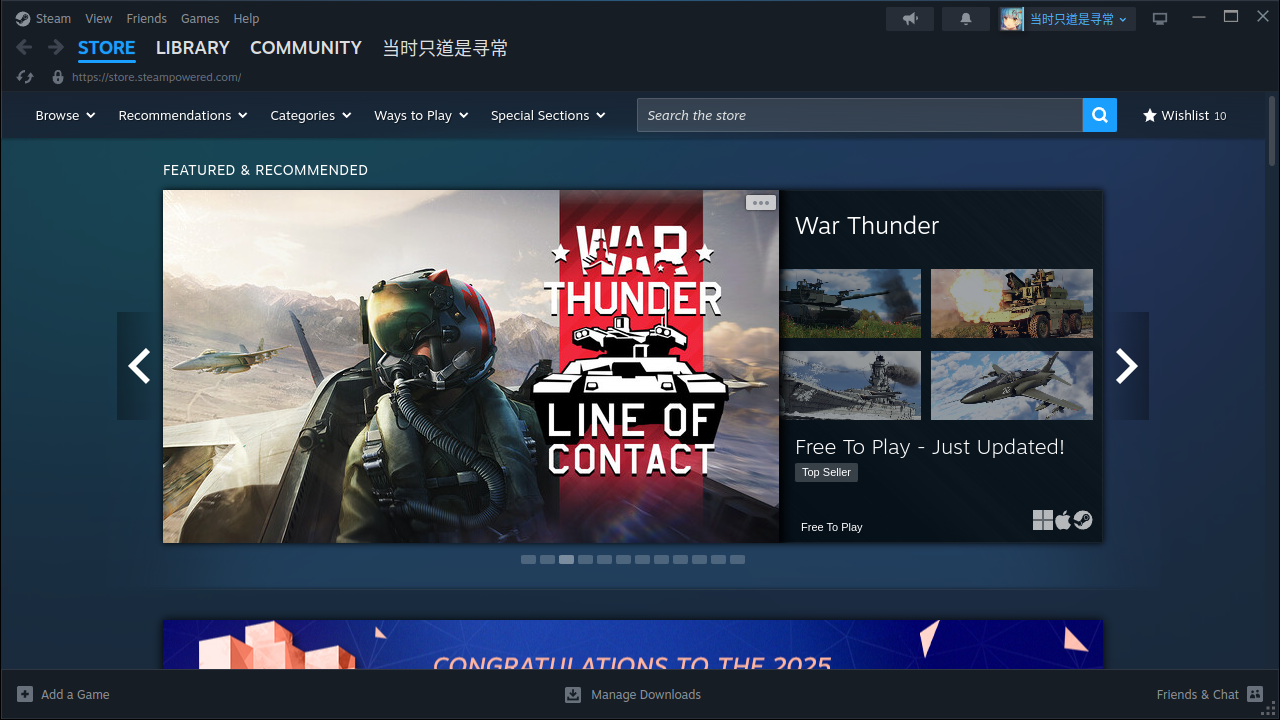Viewport: 1280px width, 720px height.
Task: Open the Special Sections dropdown
Action: click(x=547, y=115)
